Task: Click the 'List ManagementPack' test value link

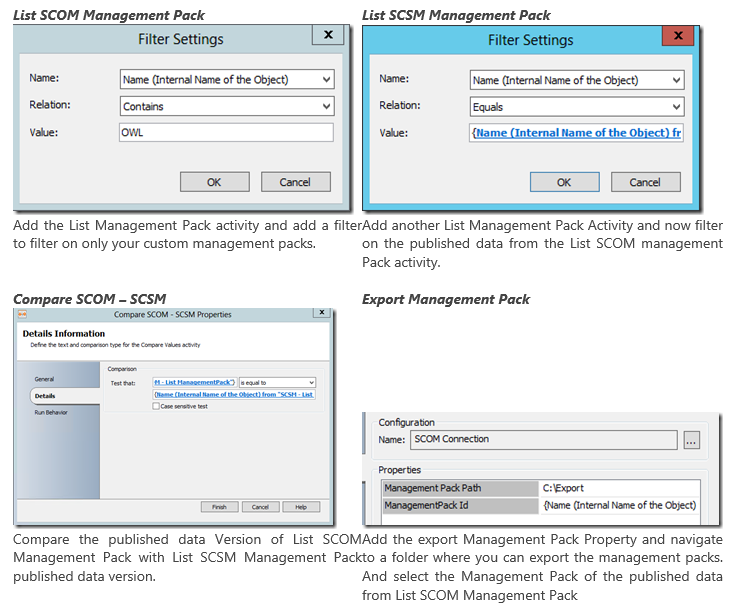Action: click(195, 382)
